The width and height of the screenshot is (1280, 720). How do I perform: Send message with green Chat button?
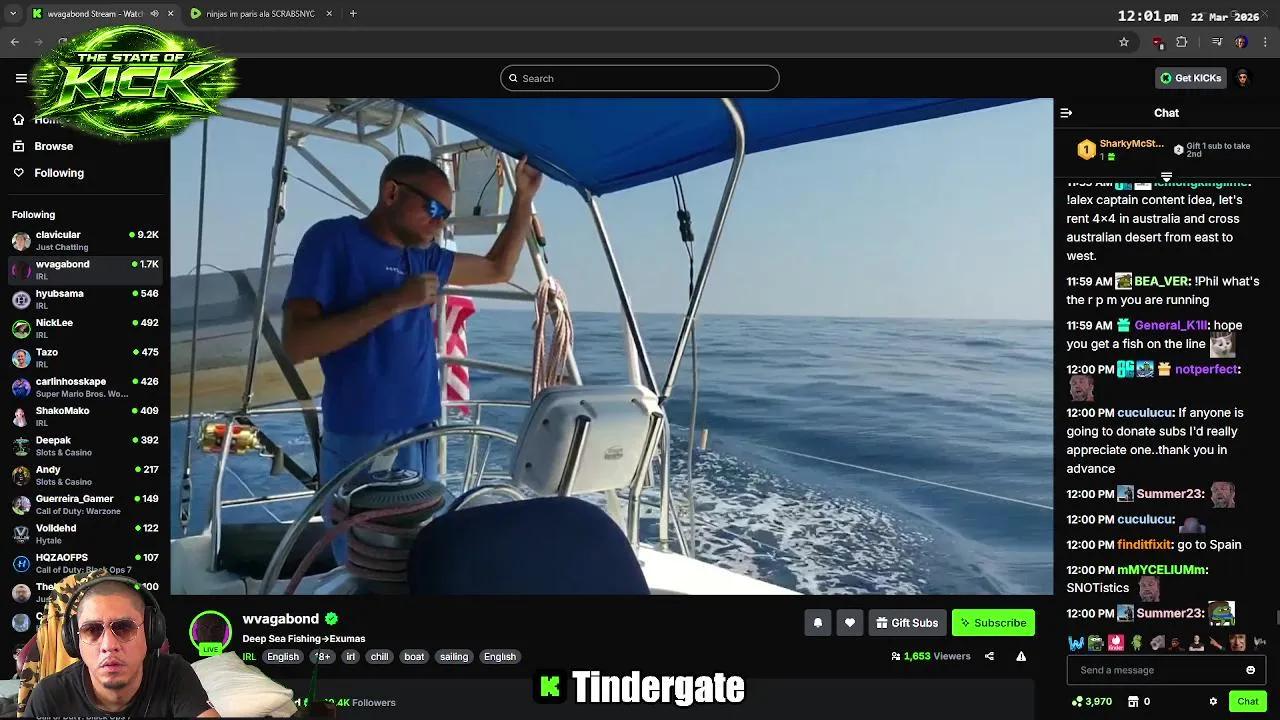pyautogui.click(x=1247, y=701)
